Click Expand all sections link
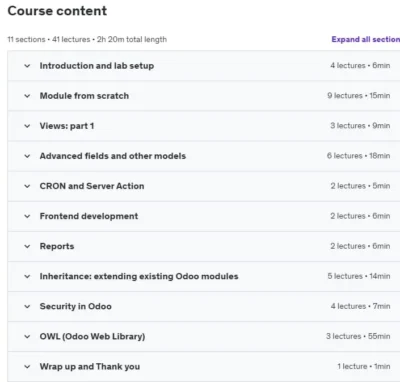Screen dimensions: 400x382 coord(366,39)
